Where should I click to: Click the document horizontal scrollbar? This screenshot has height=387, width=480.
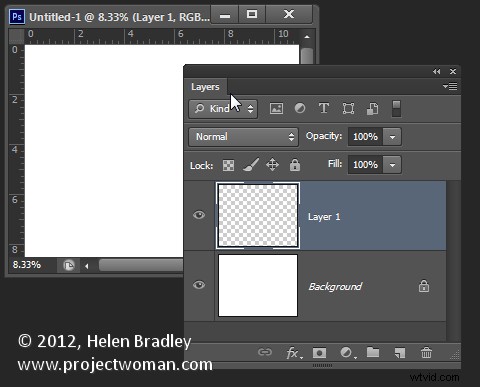pos(142,266)
